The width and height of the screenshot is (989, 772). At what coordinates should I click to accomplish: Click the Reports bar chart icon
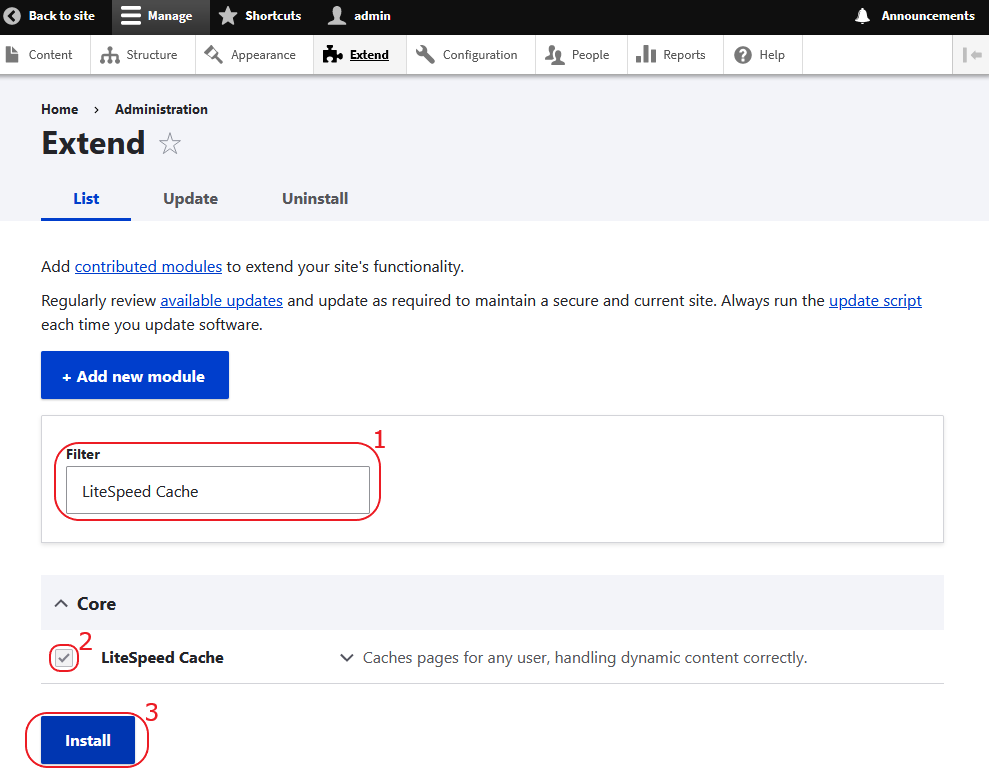[646, 55]
